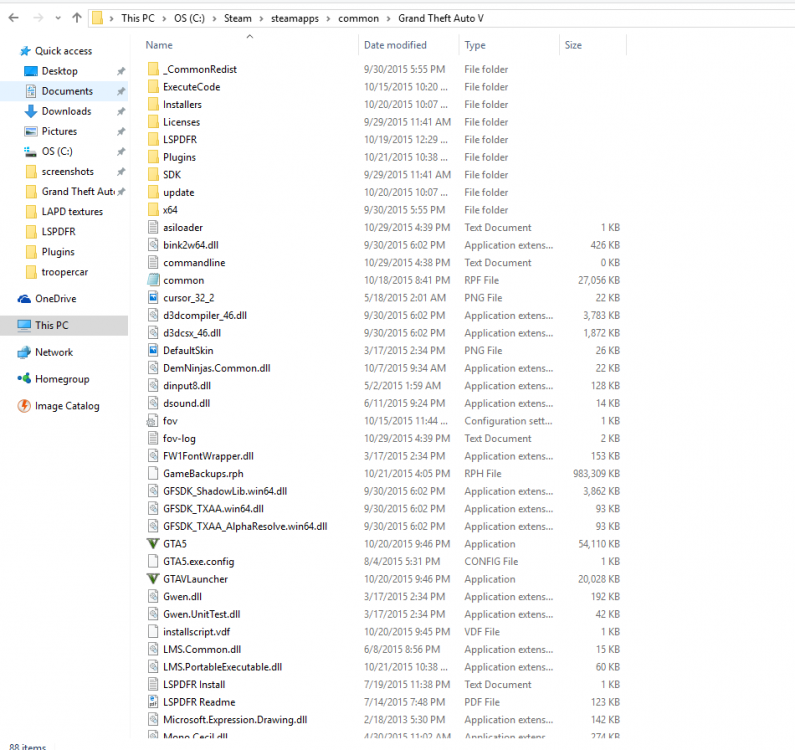Viewport: 795px width, 750px height.
Task: Select the GTAVLauncher application icon
Action: click(x=153, y=579)
